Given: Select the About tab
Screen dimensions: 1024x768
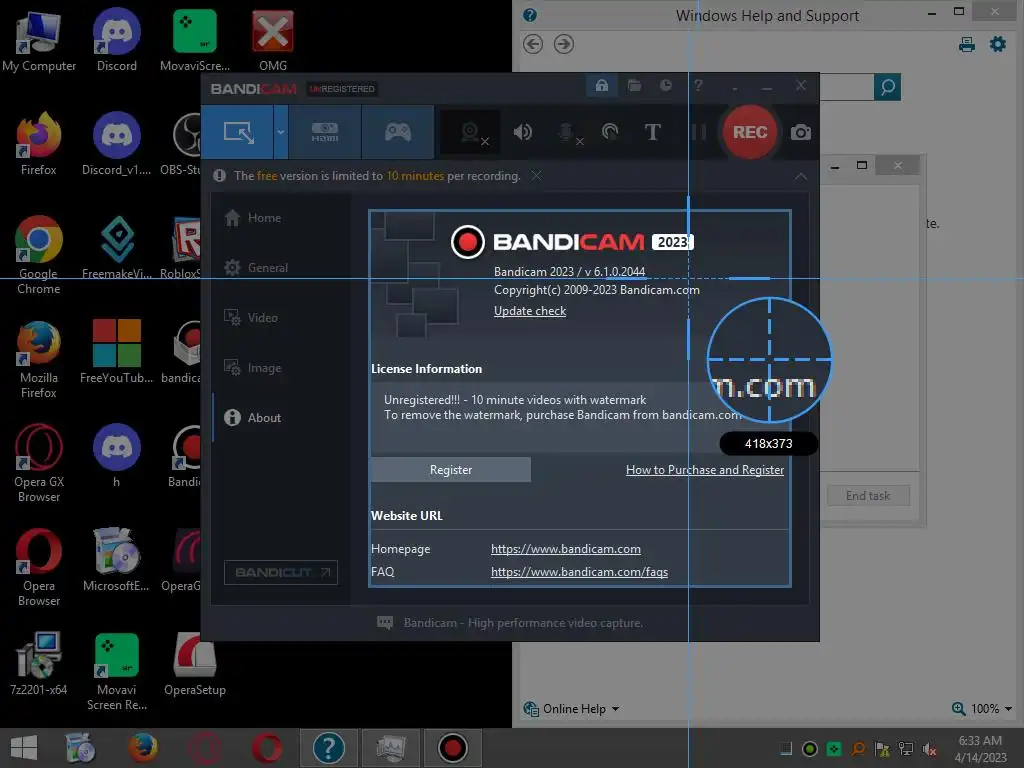Looking at the screenshot, I should pos(253,418).
